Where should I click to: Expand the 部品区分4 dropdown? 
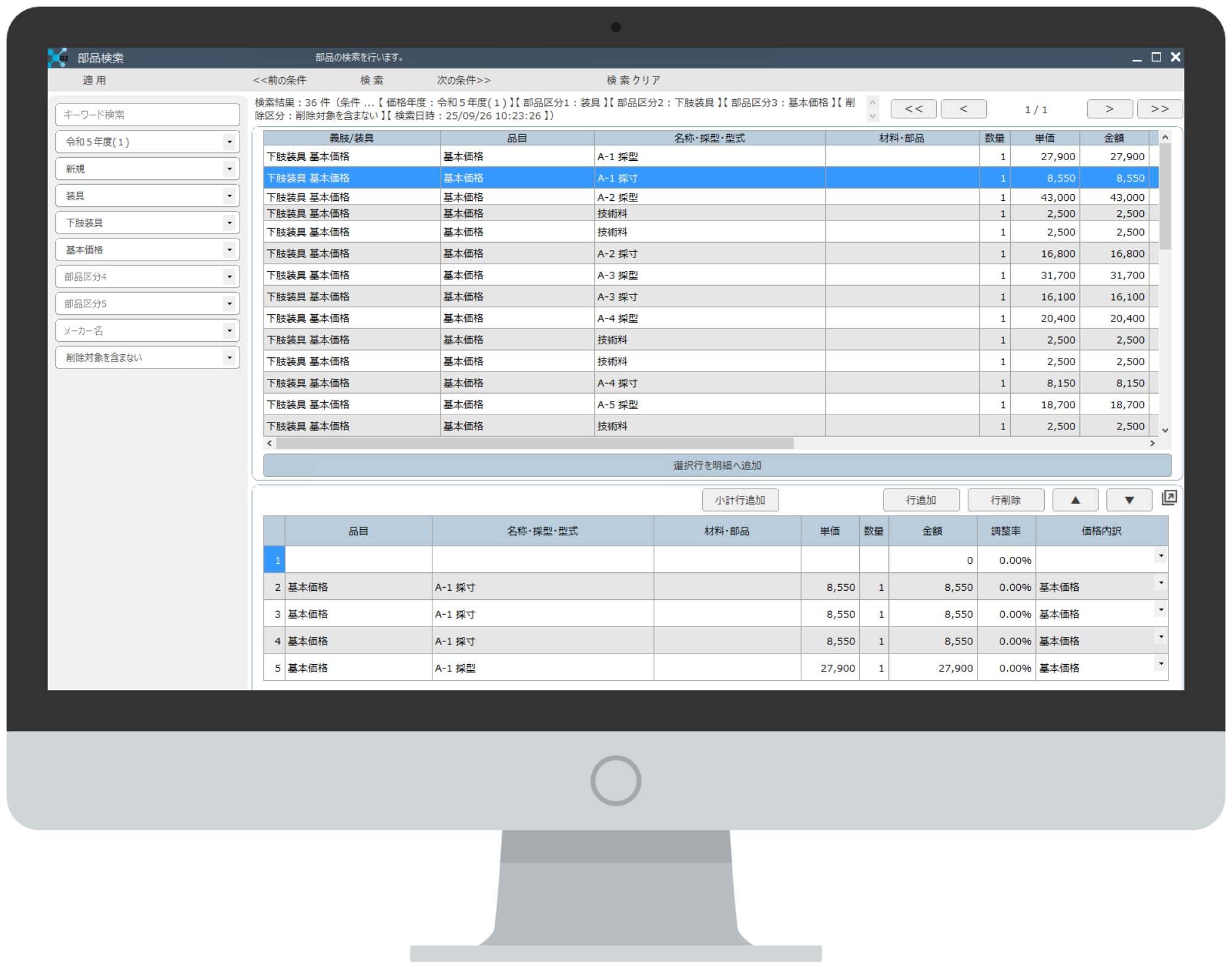click(229, 277)
